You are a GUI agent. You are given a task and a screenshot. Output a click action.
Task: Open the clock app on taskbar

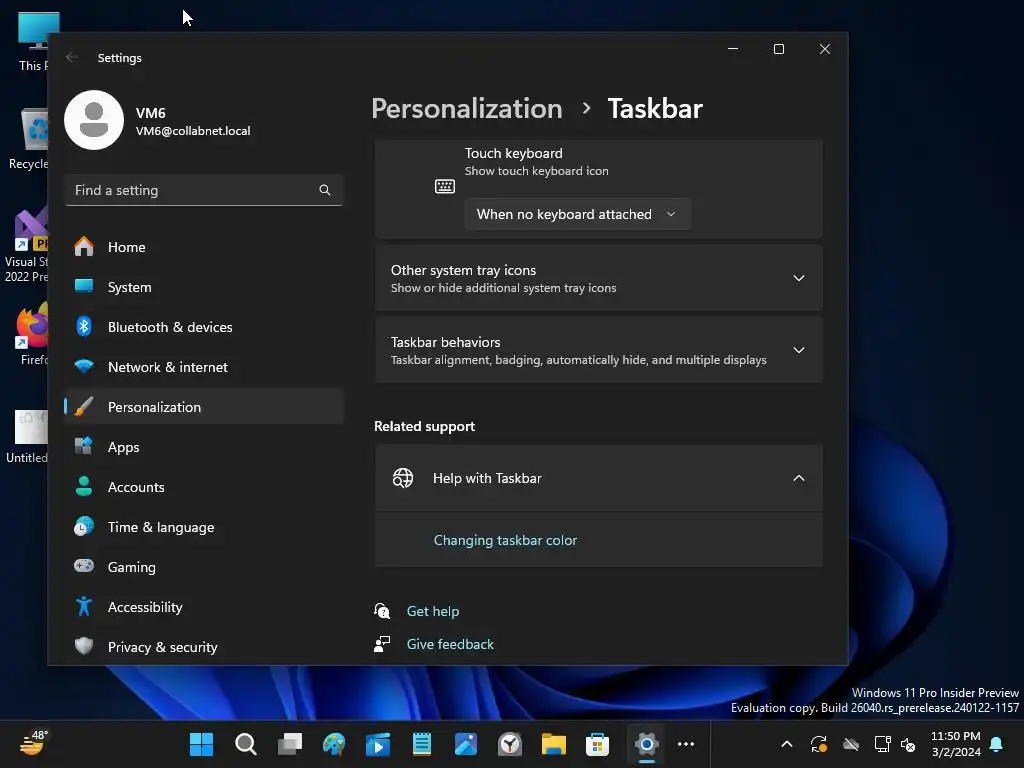point(510,744)
